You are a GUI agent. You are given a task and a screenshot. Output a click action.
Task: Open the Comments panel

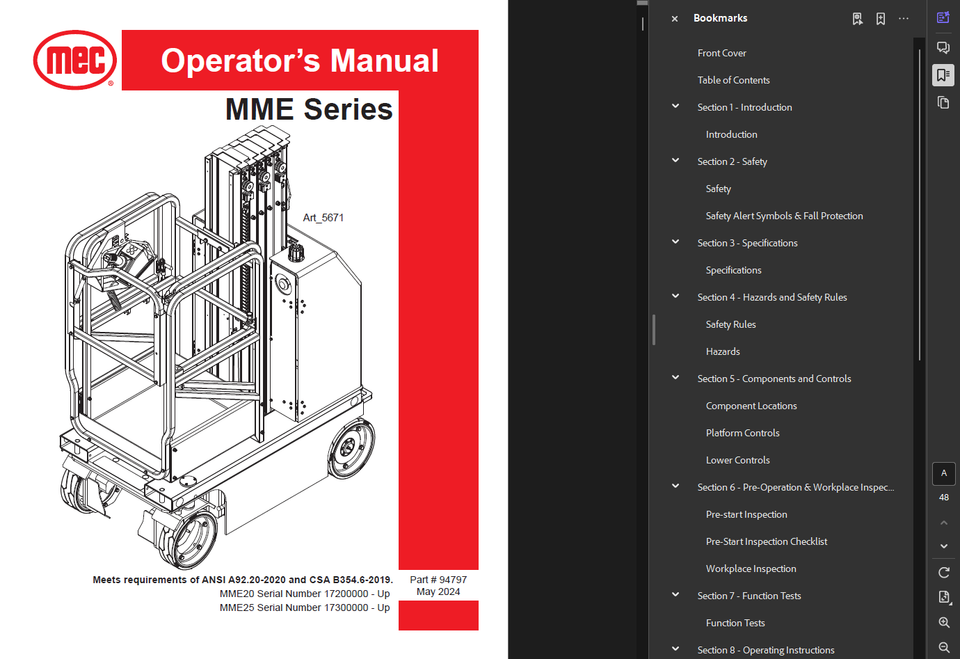click(943, 46)
